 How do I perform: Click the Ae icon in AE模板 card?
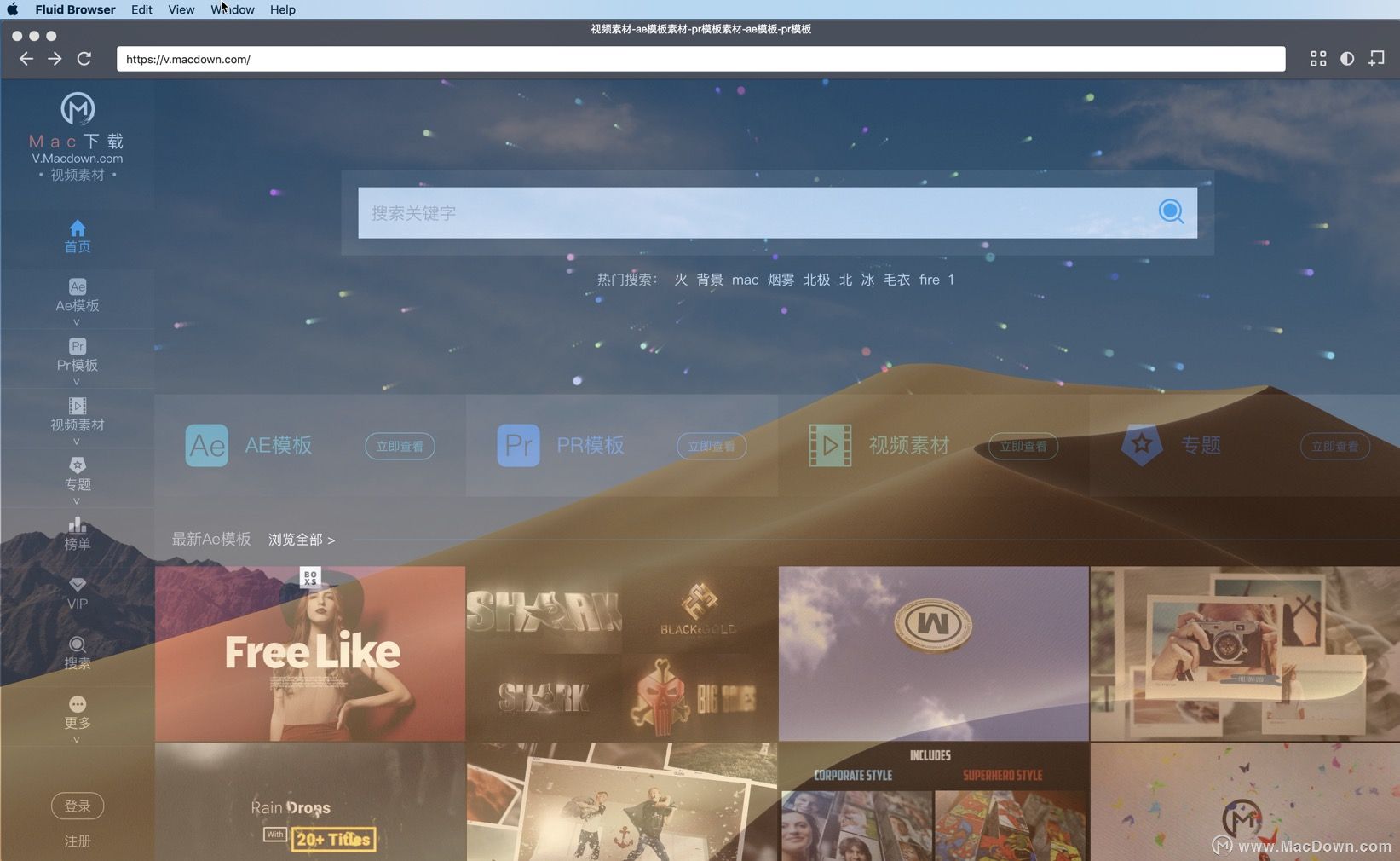pyautogui.click(x=207, y=445)
